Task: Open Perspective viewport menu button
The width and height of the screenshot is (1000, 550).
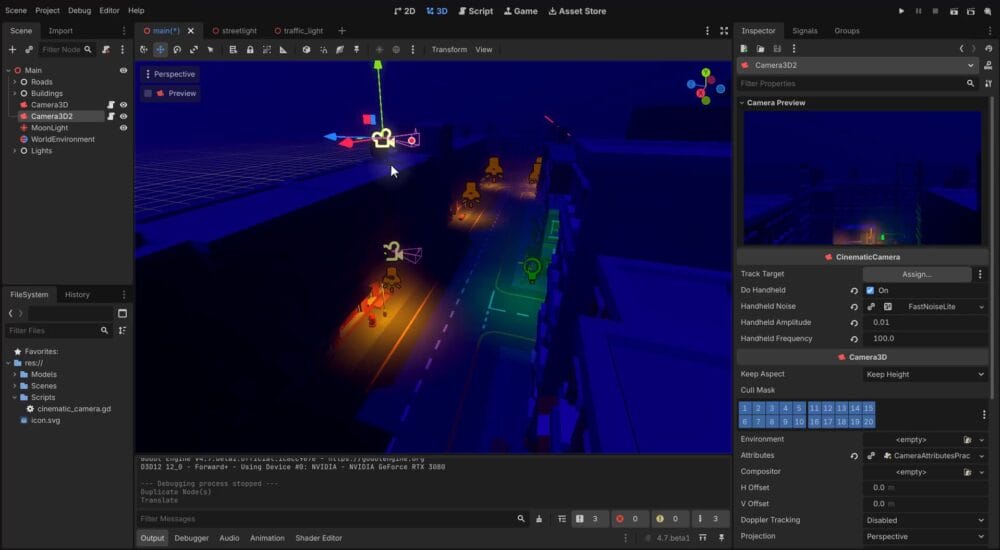Action: point(170,74)
